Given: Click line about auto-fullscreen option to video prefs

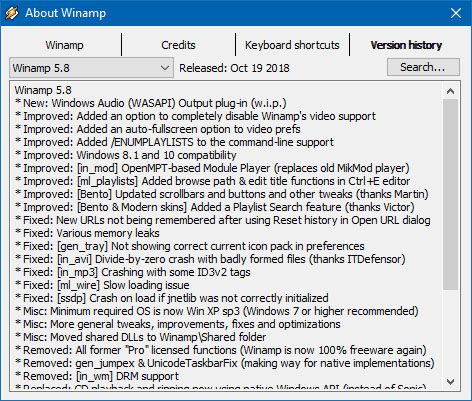Looking at the screenshot, I should coord(158,129).
